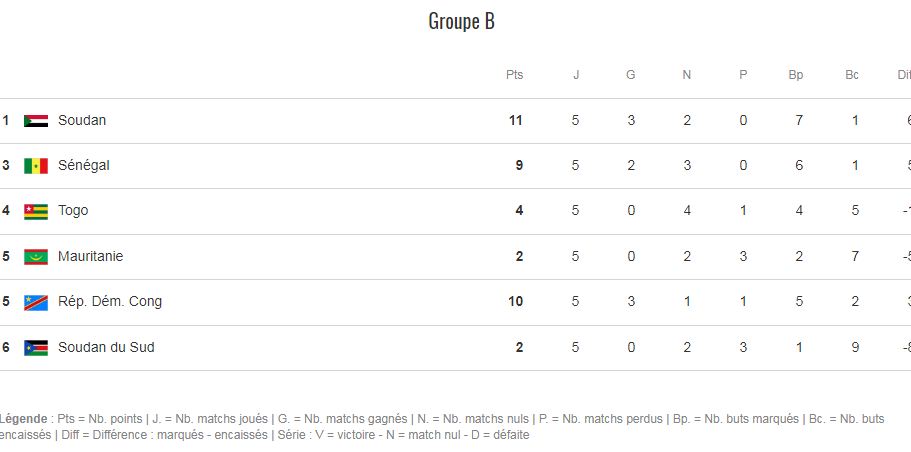Click Soudan's 11 points value
The width and height of the screenshot is (911, 452).
516,120
